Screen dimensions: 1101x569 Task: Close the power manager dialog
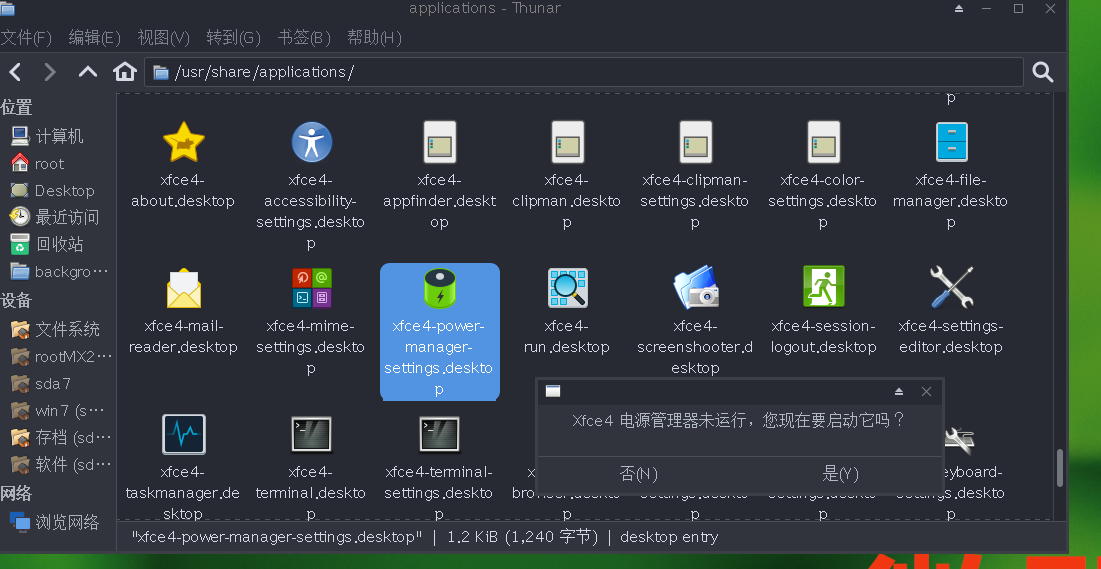pos(926,391)
